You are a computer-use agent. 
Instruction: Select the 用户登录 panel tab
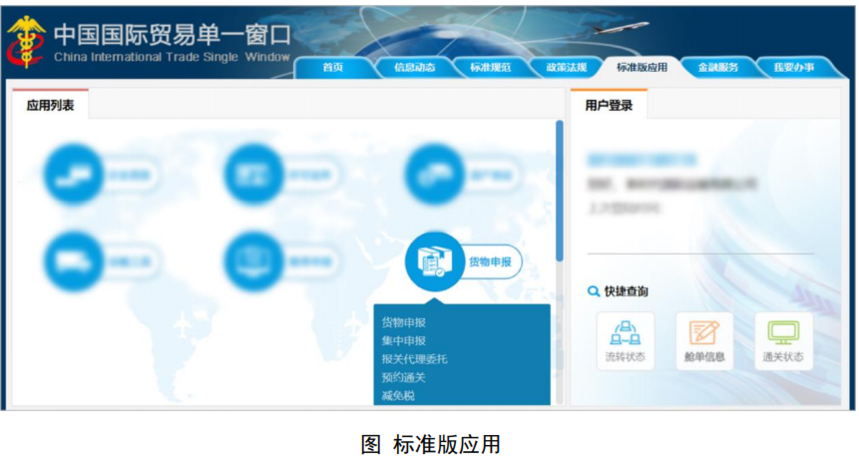click(609, 105)
